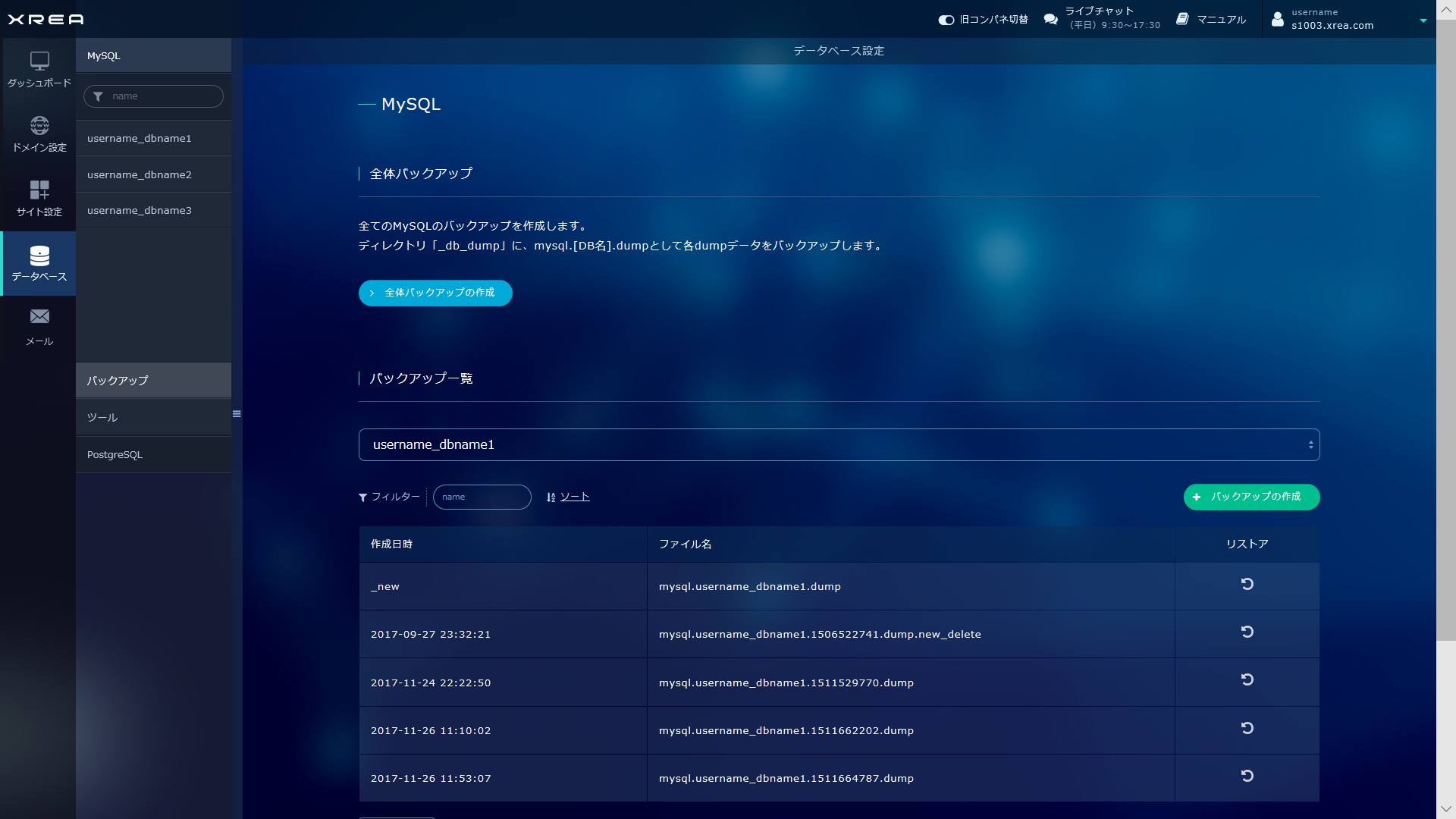Open the username_dbname1 database dropdown
Viewport: 1456px width, 819px height.
839,445
